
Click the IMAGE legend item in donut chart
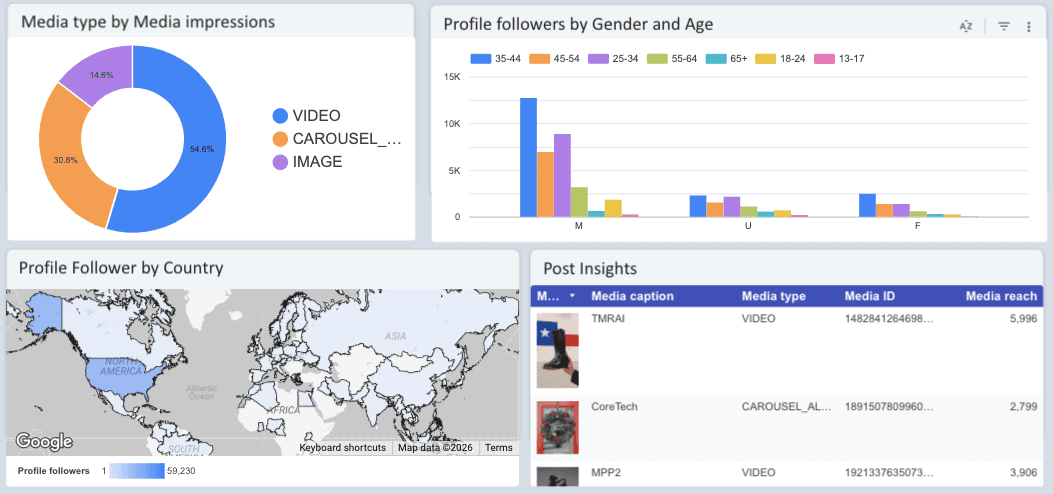[x=307, y=162]
